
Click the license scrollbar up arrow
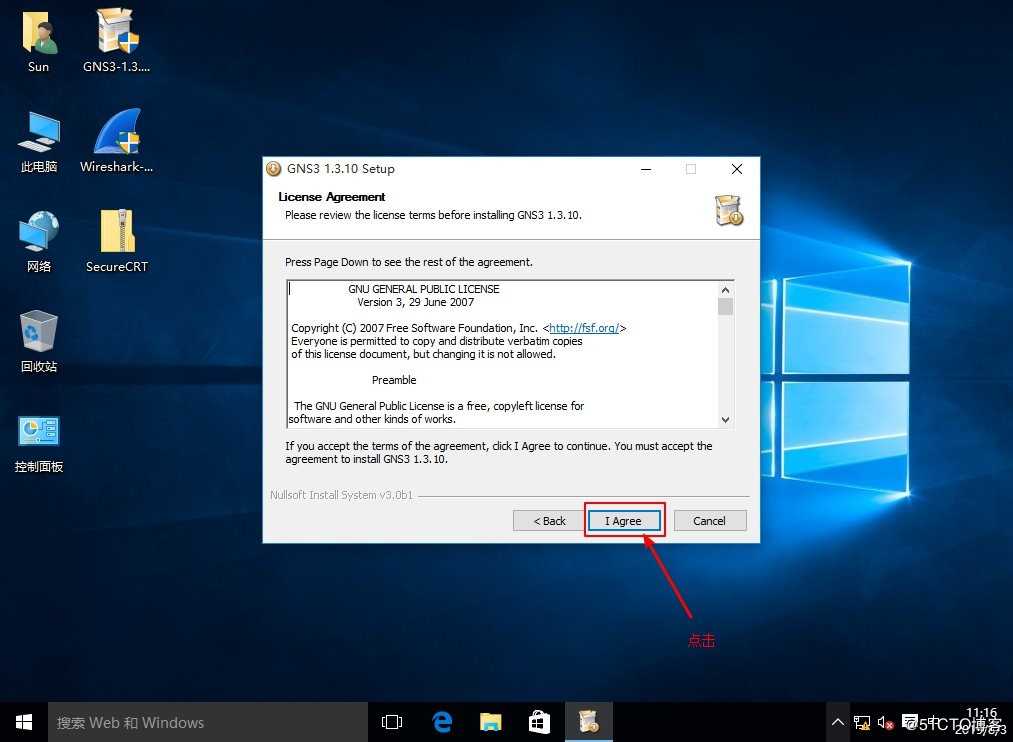[x=726, y=290]
